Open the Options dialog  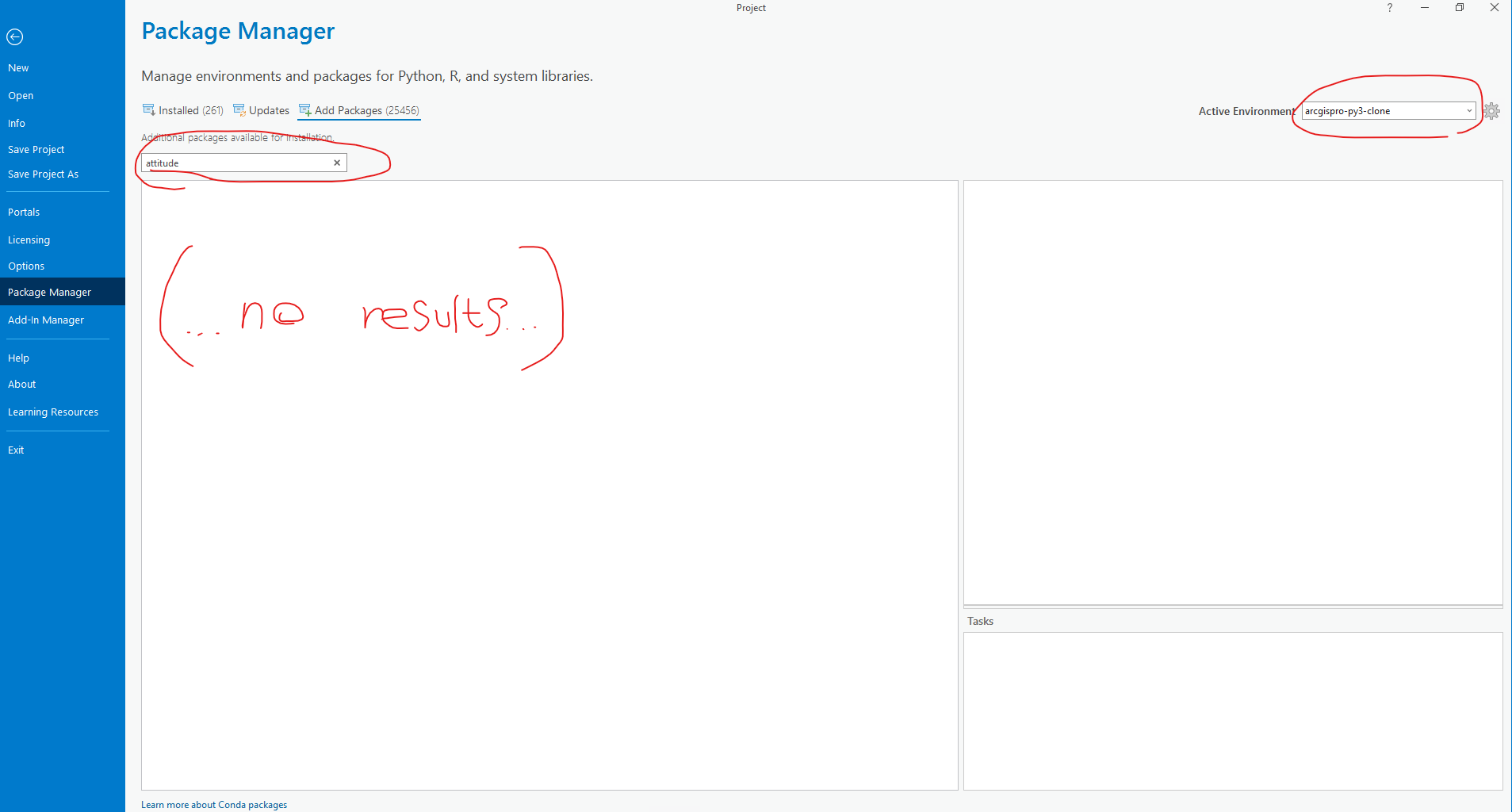[x=26, y=266]
